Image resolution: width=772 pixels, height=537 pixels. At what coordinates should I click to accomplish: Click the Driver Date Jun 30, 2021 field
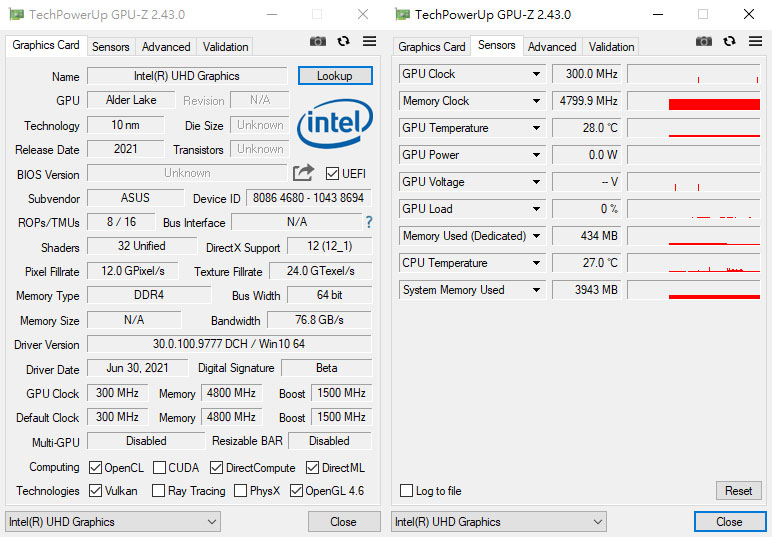138,368
